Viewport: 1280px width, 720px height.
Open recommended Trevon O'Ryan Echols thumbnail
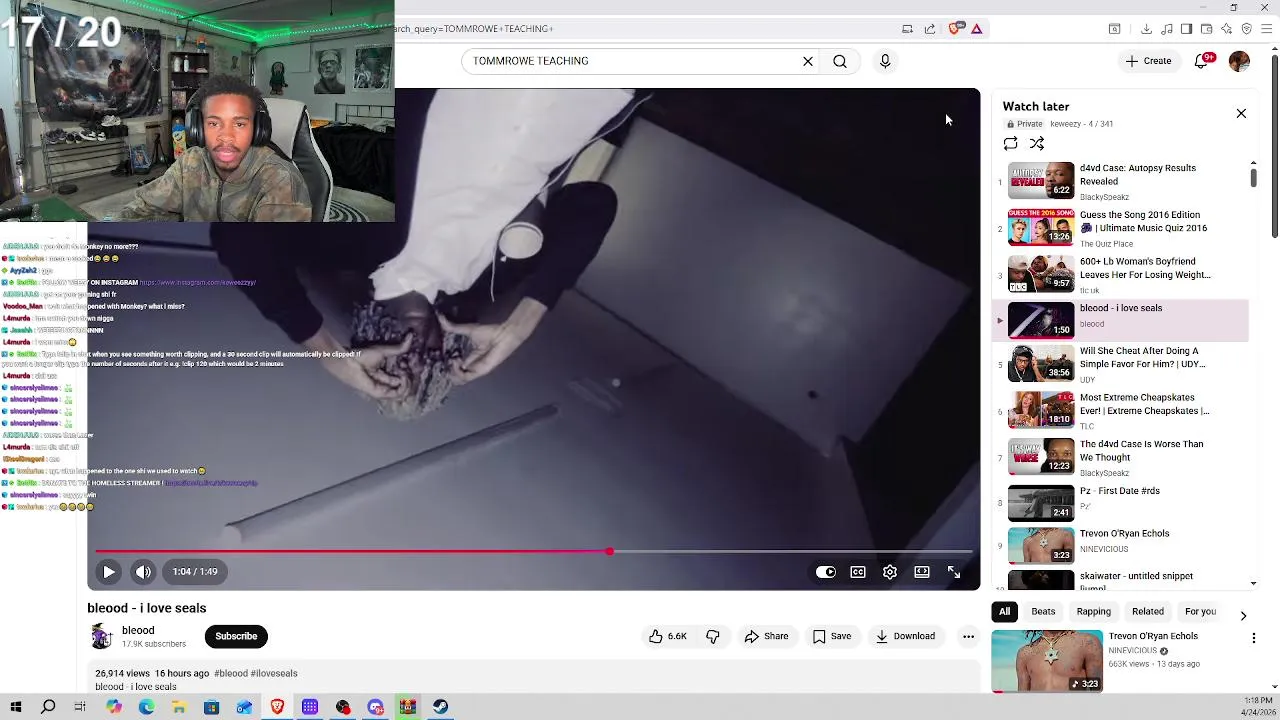pos(1047,661)
